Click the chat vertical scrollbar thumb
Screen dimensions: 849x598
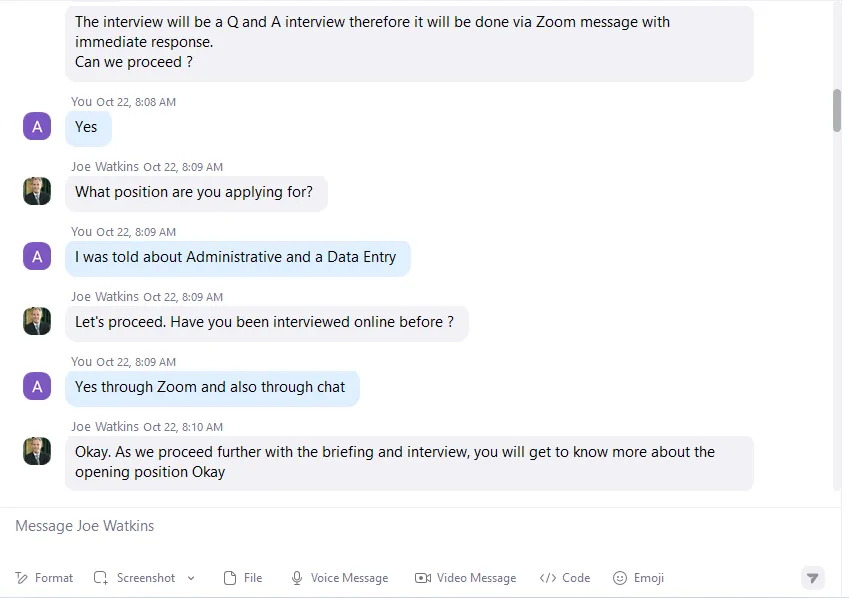coord(837,110)
